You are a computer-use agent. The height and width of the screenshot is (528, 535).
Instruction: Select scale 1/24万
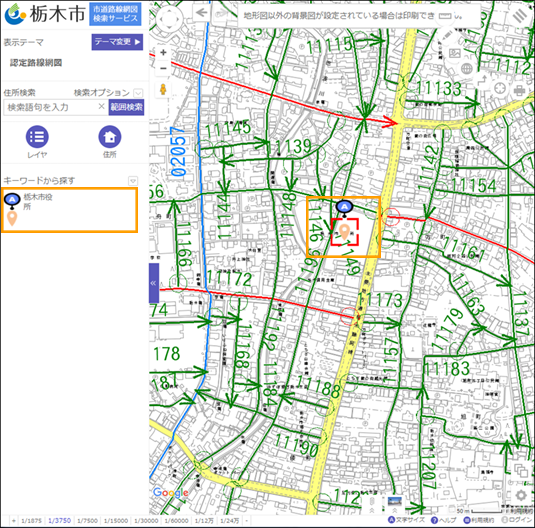pos(230,521)
